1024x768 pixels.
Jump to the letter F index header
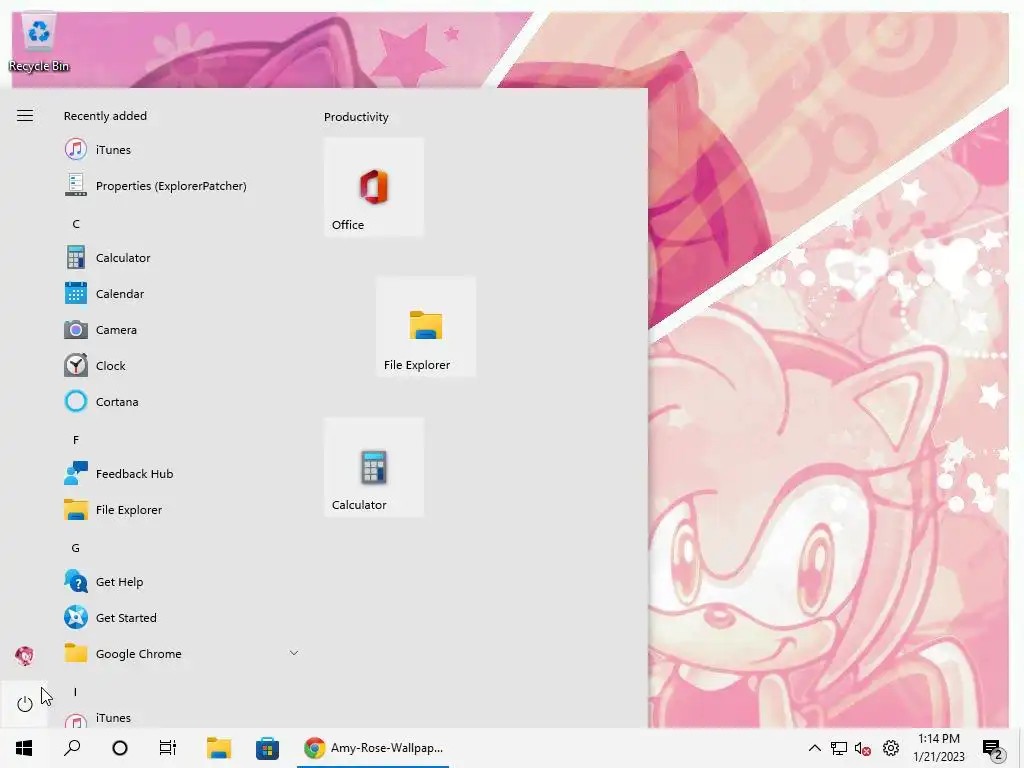click(x=76, y=440)
